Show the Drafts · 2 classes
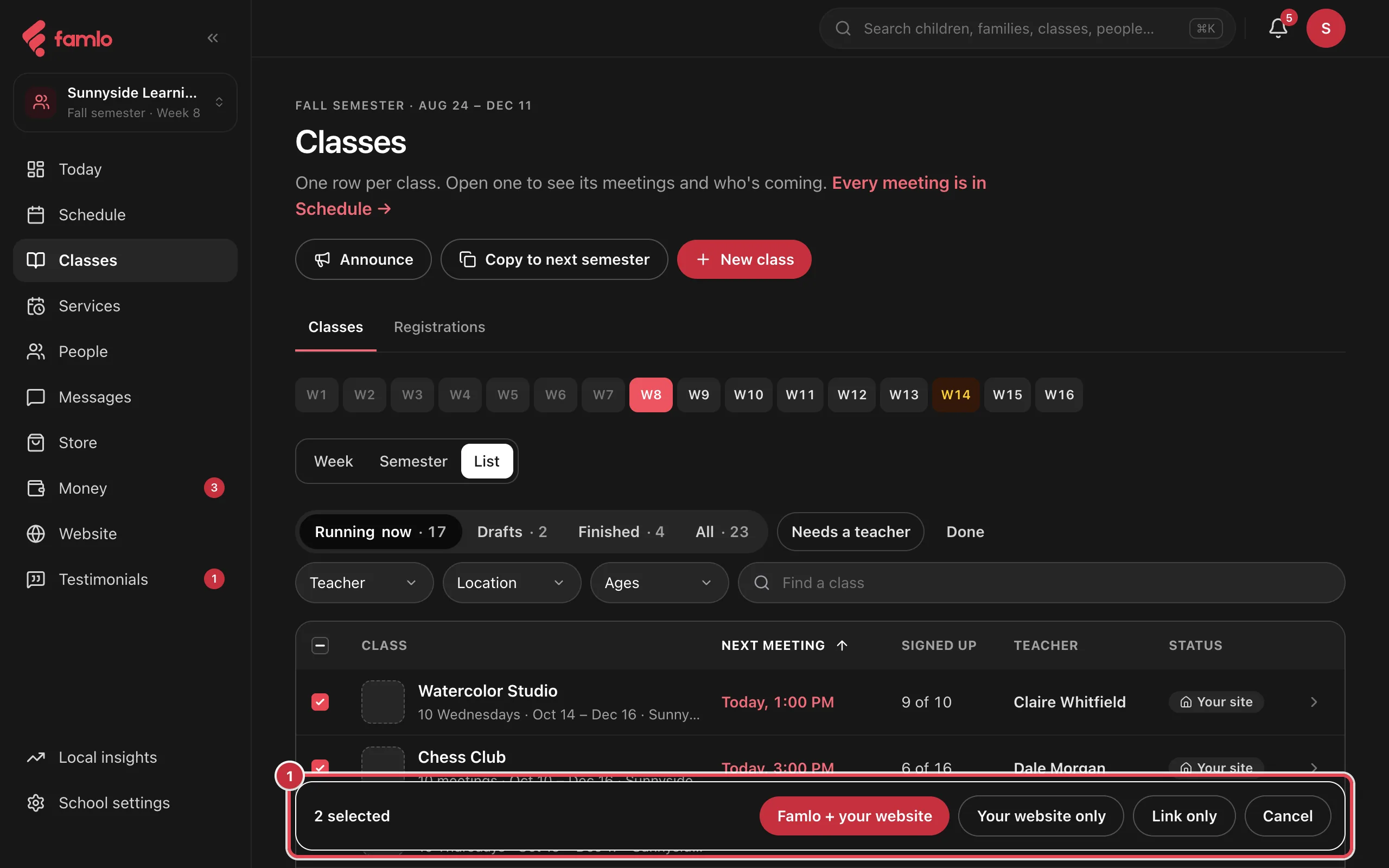Image resolution: width=1389 pixels, height=868 pixels. (x=512, y=532)
